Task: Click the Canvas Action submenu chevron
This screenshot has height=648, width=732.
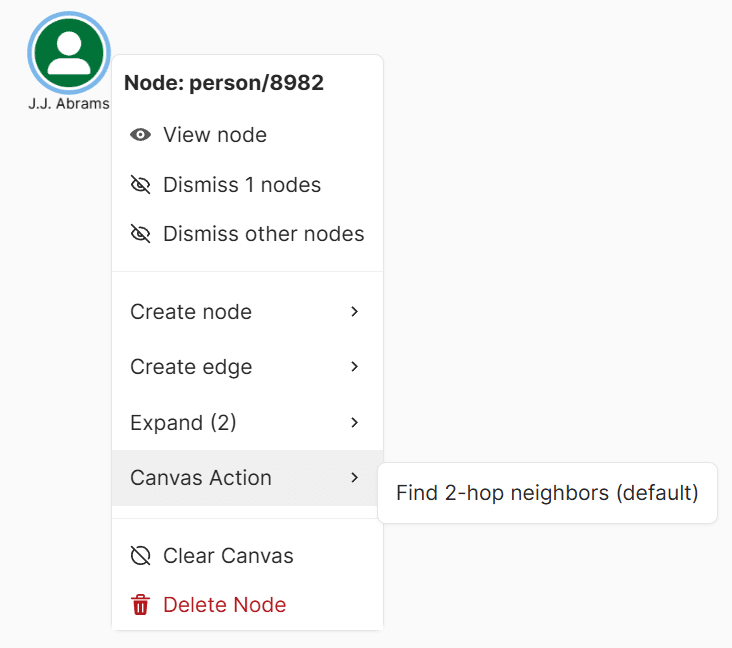Action: (x=354, y=478)
